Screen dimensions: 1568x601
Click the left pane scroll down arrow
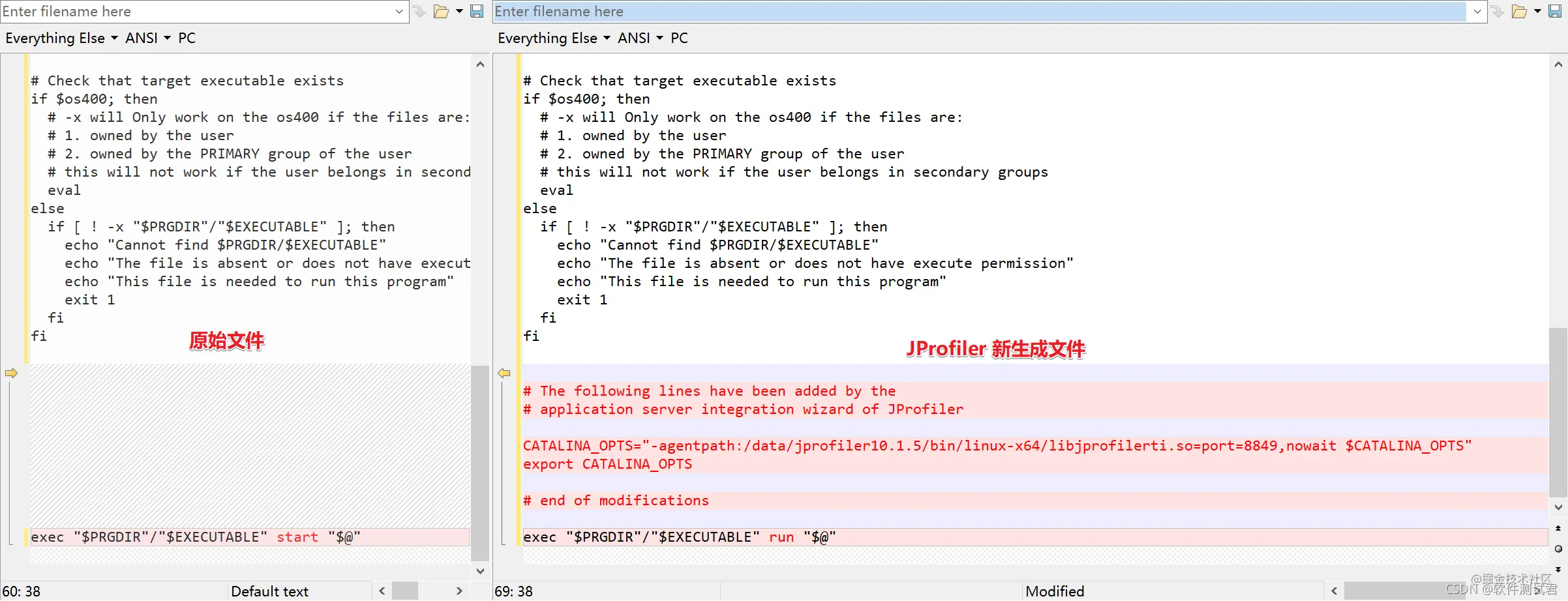tap(480, 571)
